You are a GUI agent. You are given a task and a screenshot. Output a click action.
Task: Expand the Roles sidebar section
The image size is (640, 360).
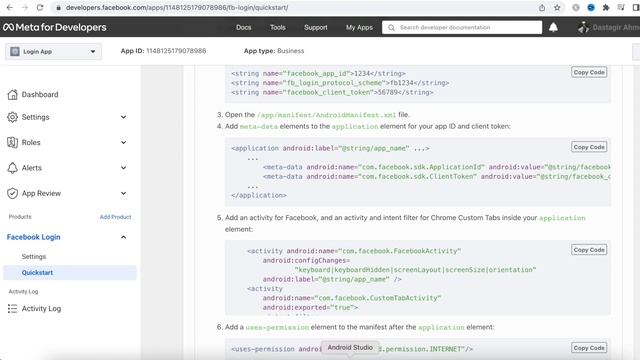123,142
